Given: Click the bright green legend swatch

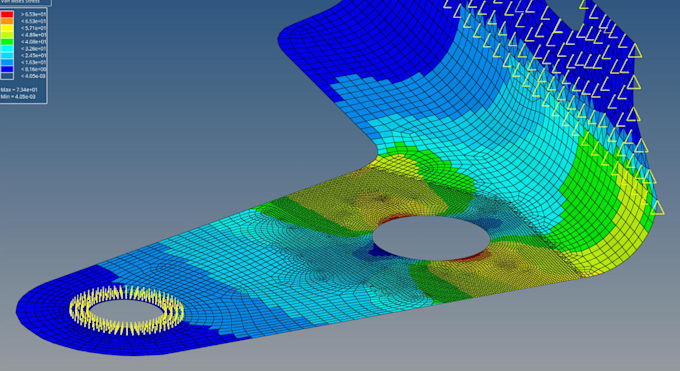Looking at the screenshot, I should click(x=7, y=42).
